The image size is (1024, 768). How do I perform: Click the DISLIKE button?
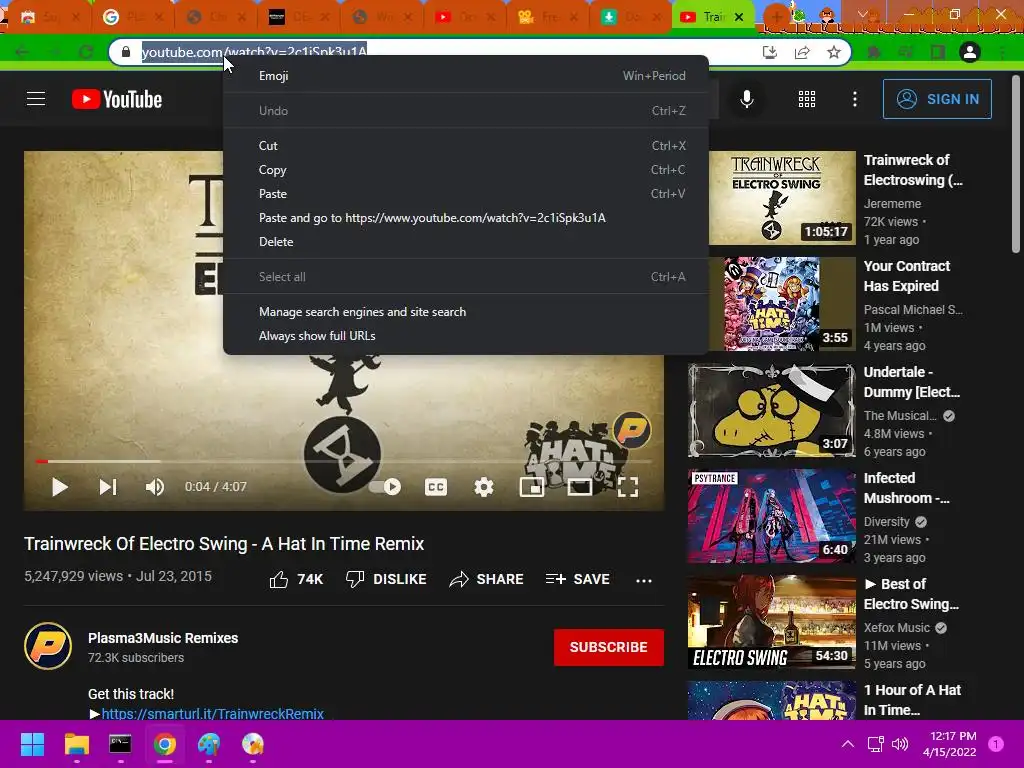(386, 579)
